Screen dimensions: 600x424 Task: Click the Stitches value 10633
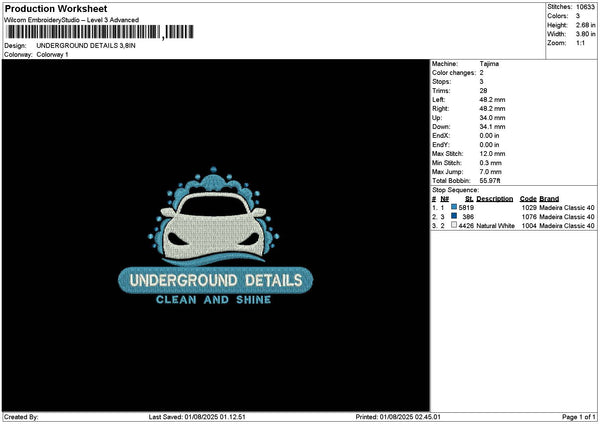click(585, 7)
